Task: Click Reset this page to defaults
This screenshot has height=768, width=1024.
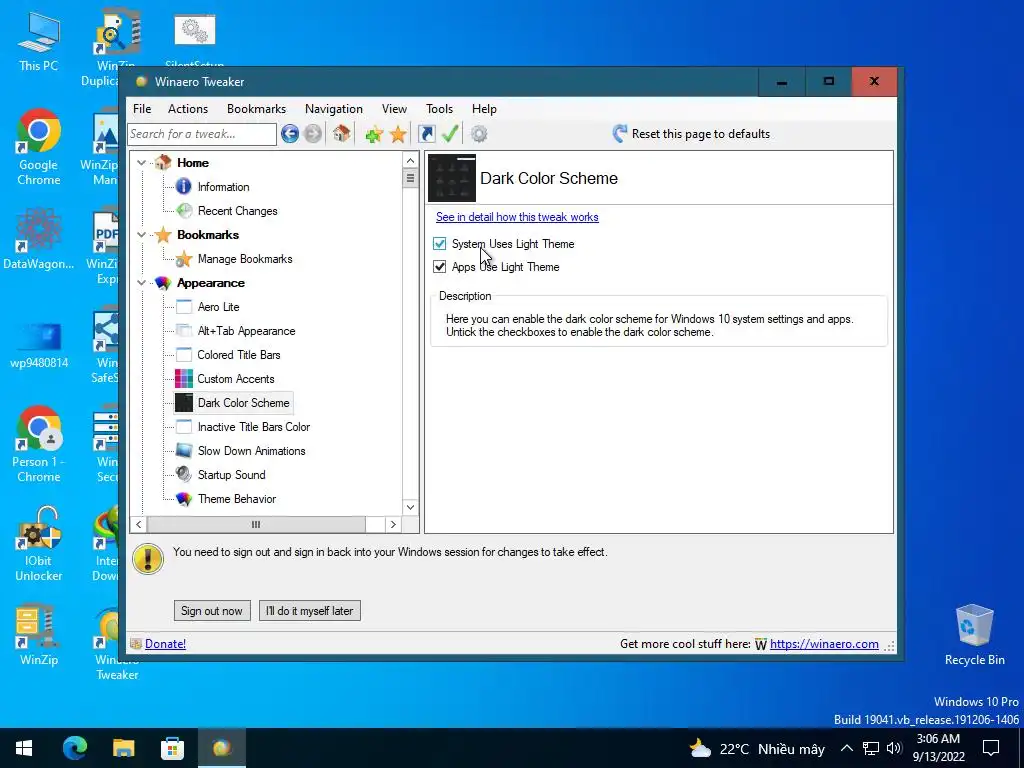Action: (691, 134)
